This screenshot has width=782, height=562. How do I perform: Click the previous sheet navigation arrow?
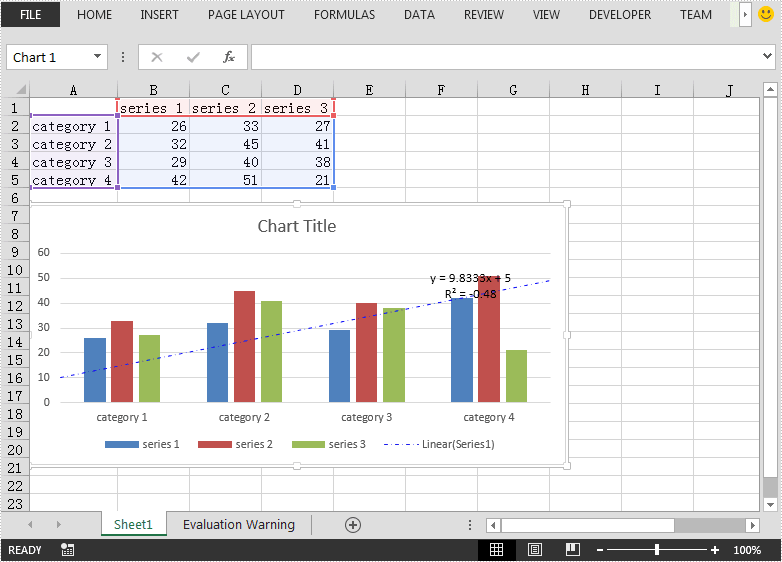30,524
